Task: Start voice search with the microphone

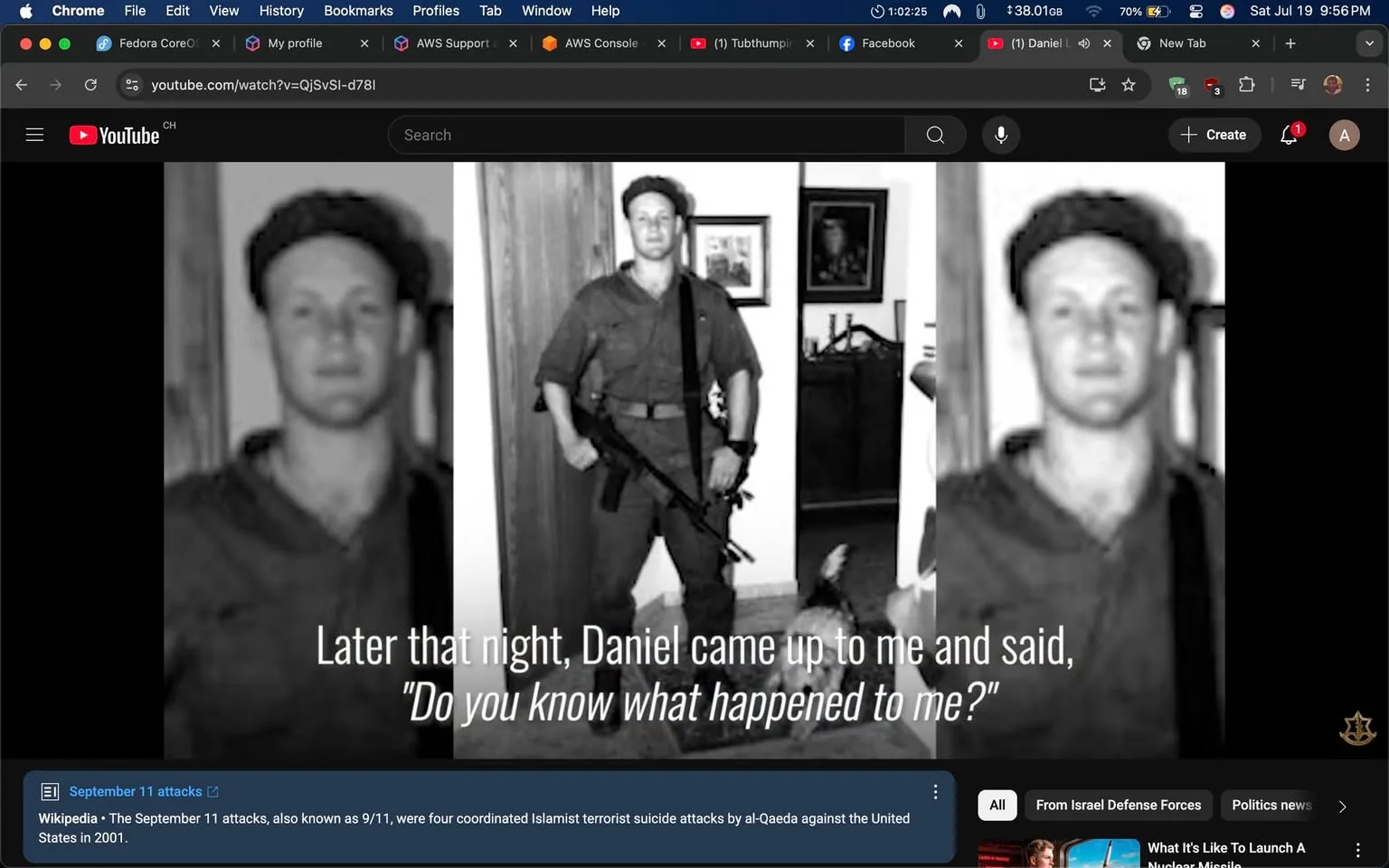Action: point(1001,135)
